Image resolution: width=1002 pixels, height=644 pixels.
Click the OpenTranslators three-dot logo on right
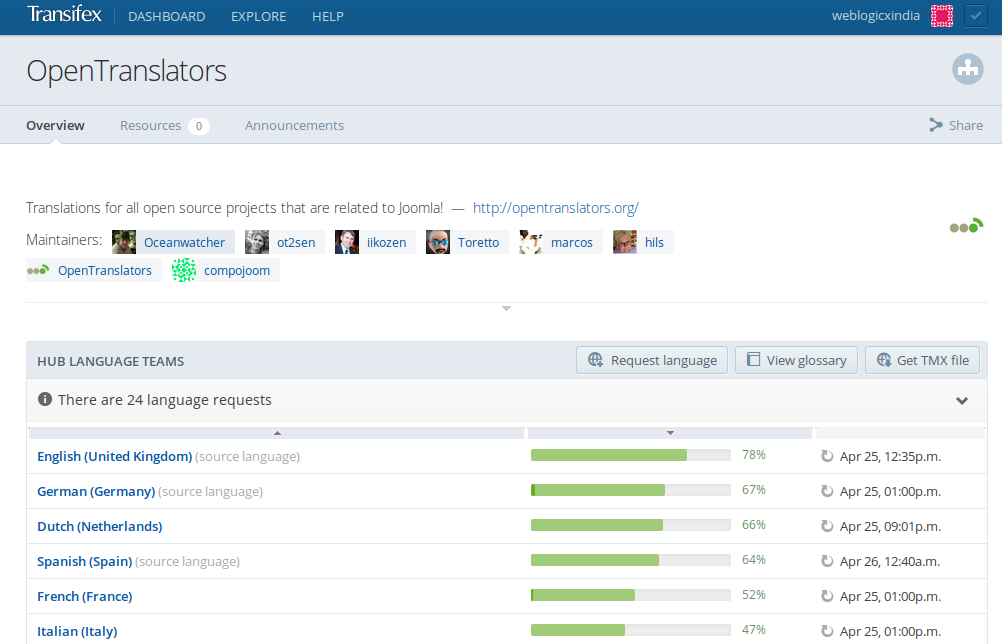pos(966,227)
